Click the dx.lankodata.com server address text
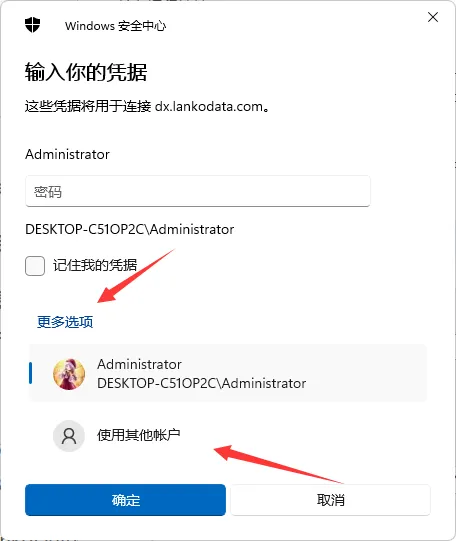Image resolution: width=456 pixels, height=541 pixels. click(209, 106)
